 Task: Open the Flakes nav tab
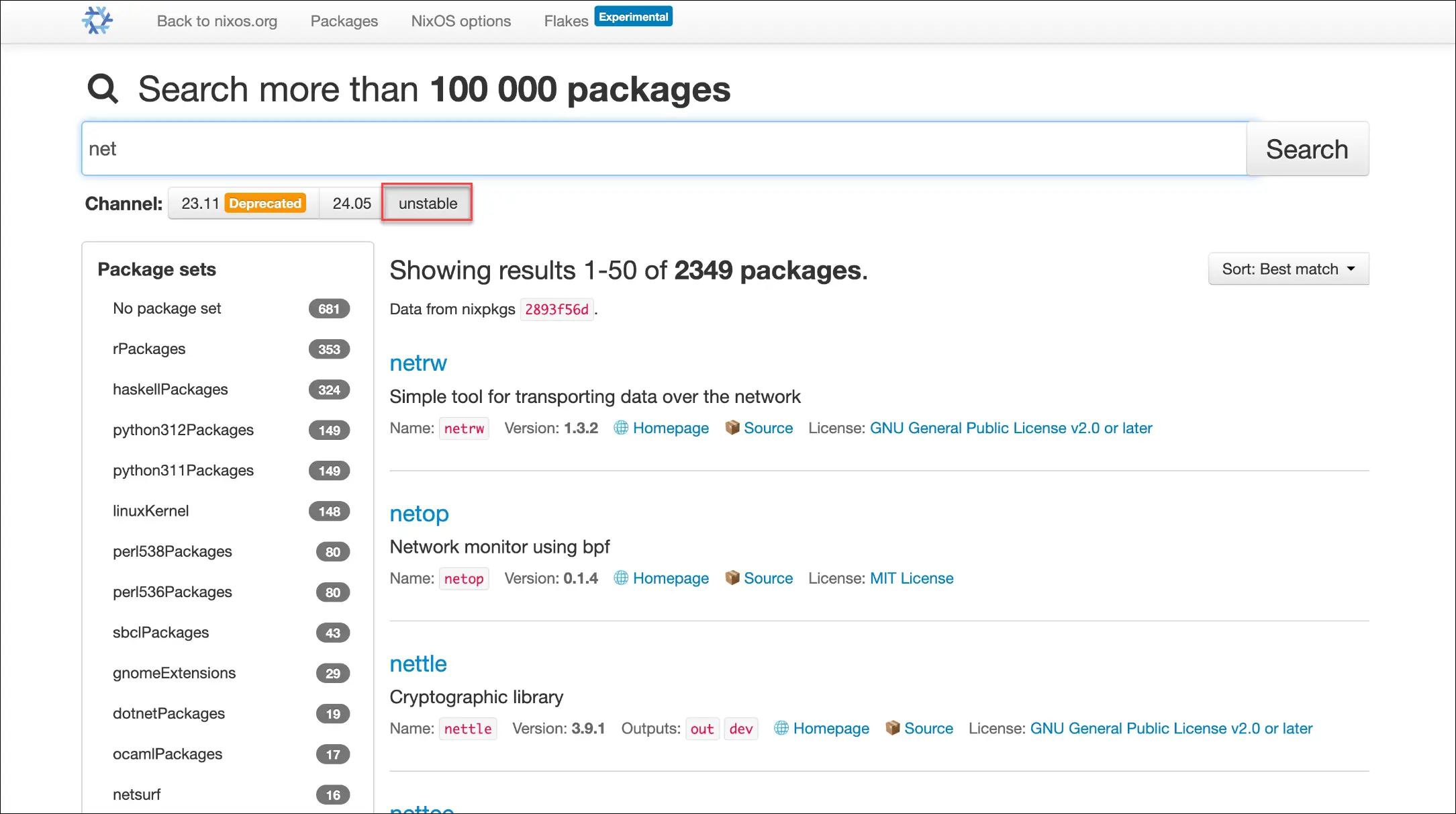566,21
